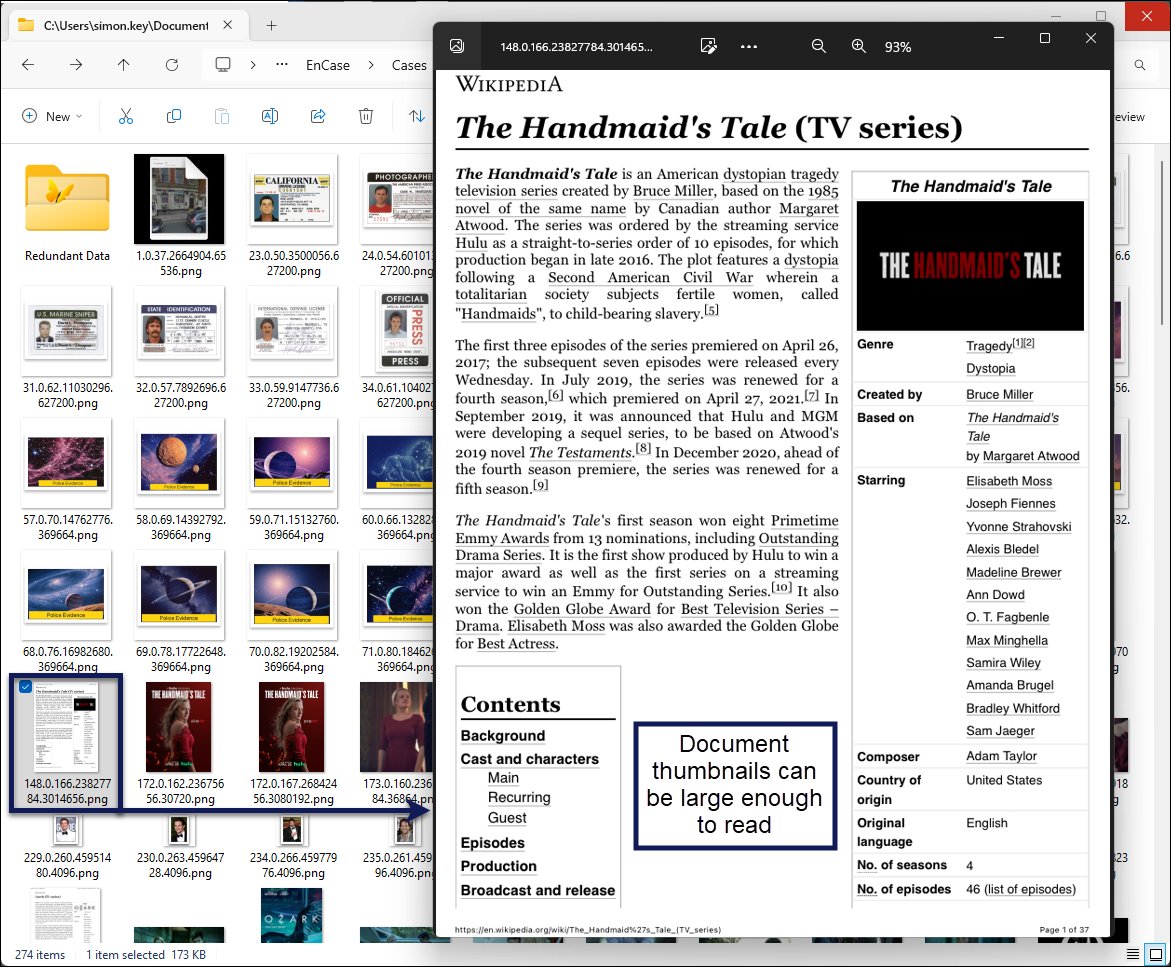
Task: Click the 93% zoom level in Photos viewer
Action: pyautogui.click(x=898, y=47)
